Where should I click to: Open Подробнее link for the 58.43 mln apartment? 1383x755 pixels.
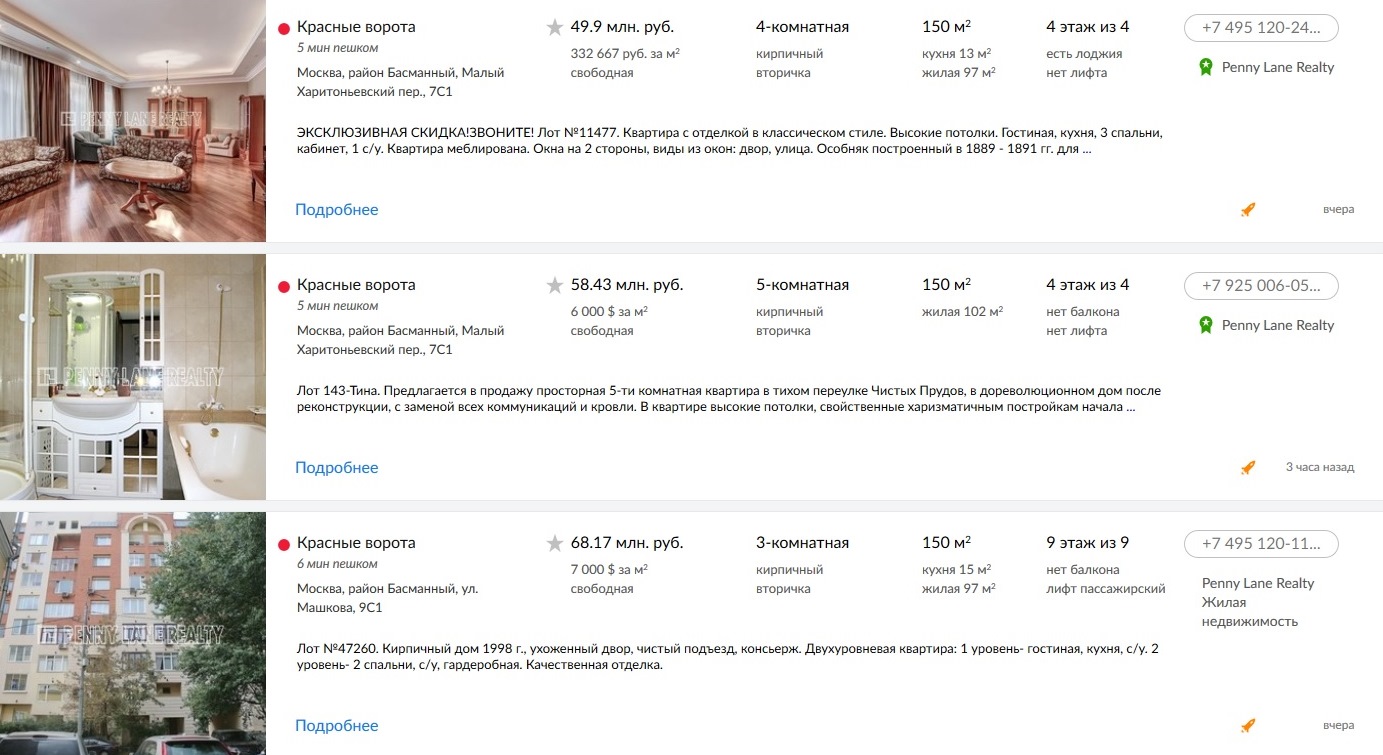coord(336,468)
